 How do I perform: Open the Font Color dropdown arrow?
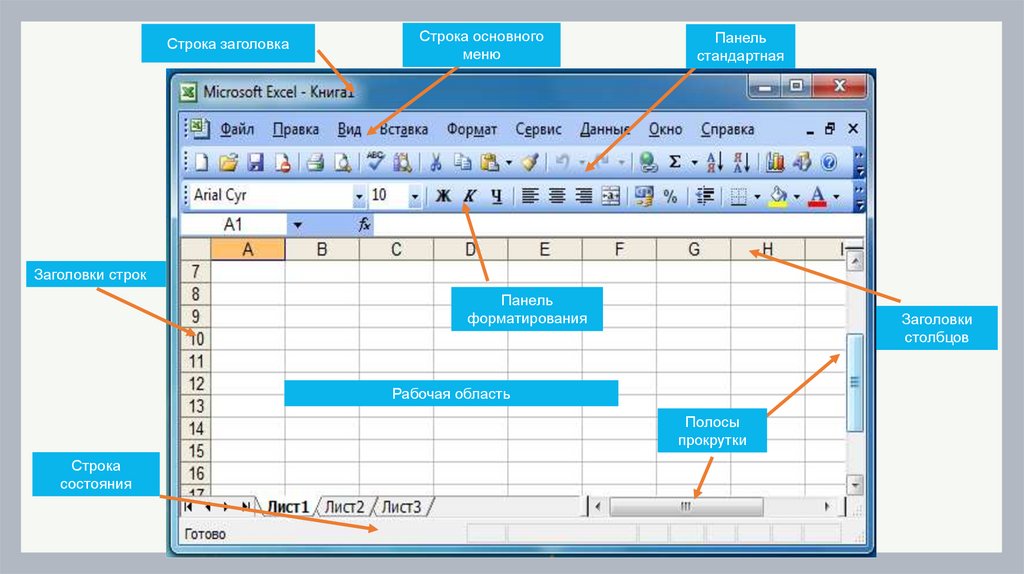pyautogui.click(x=836, y=197)
